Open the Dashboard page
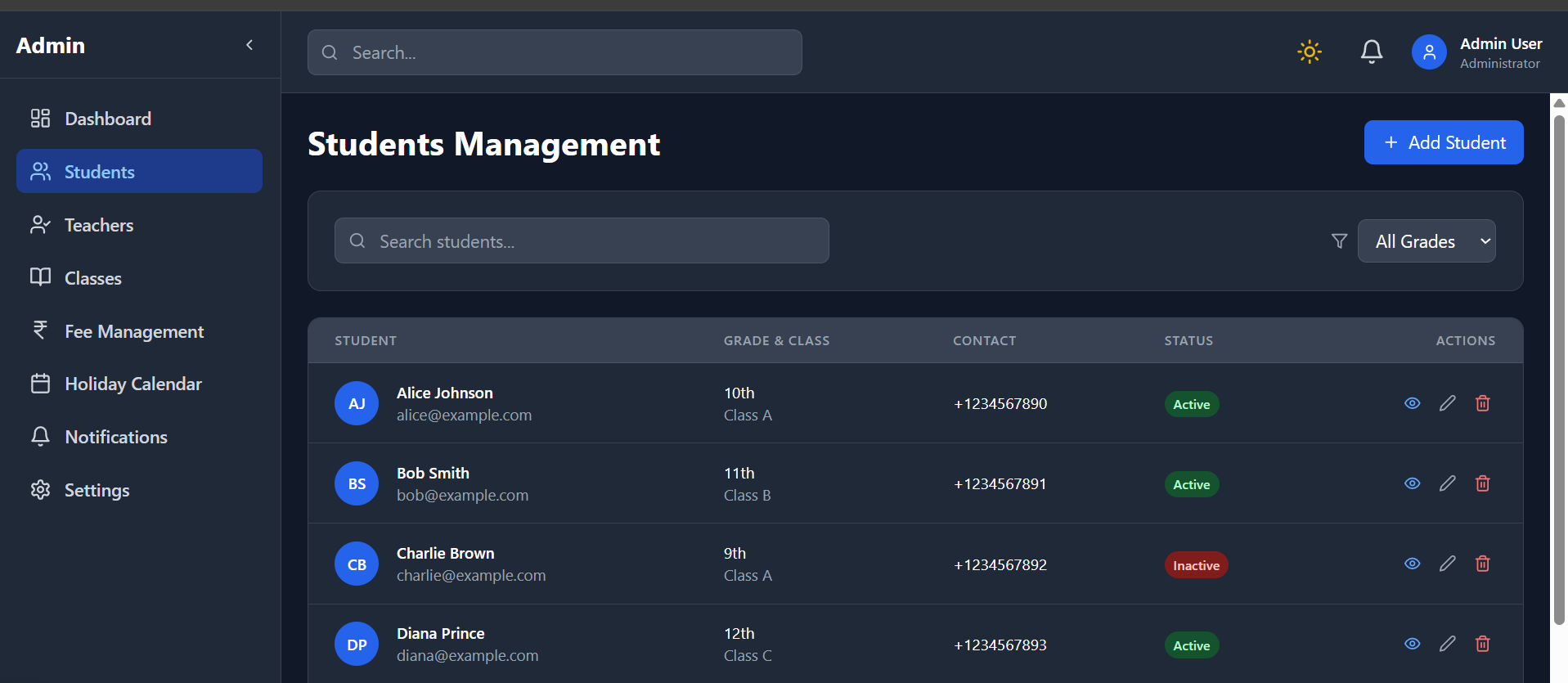The width and height of the screenshot is (1568, 683). (x=139, y=119)
